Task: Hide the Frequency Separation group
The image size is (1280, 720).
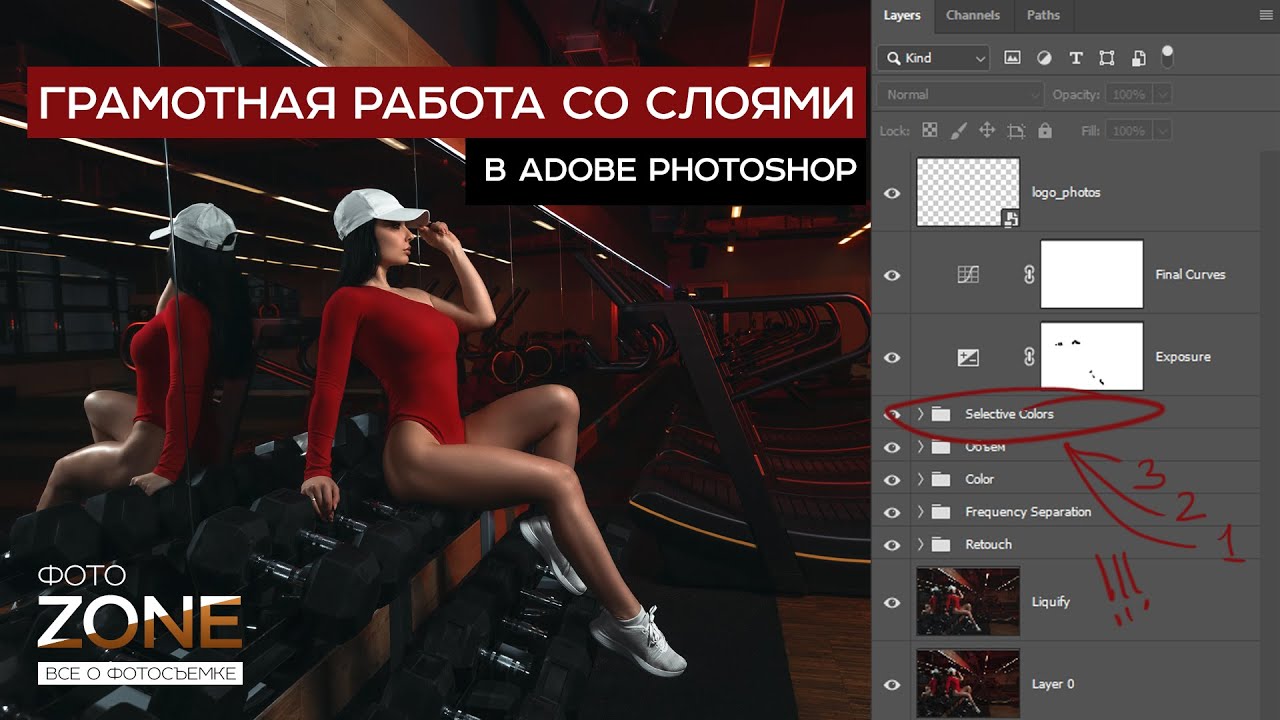Action: click(892, 512)
